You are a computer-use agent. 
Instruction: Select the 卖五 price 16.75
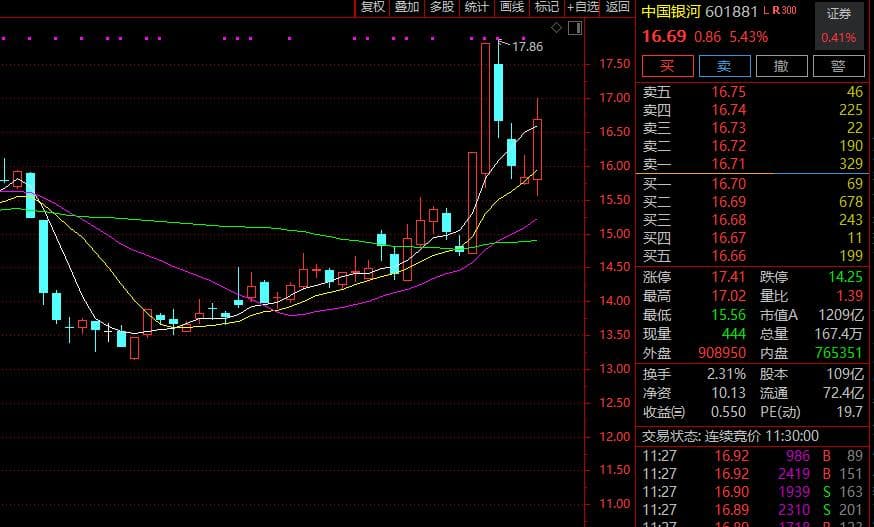[729, 92]
